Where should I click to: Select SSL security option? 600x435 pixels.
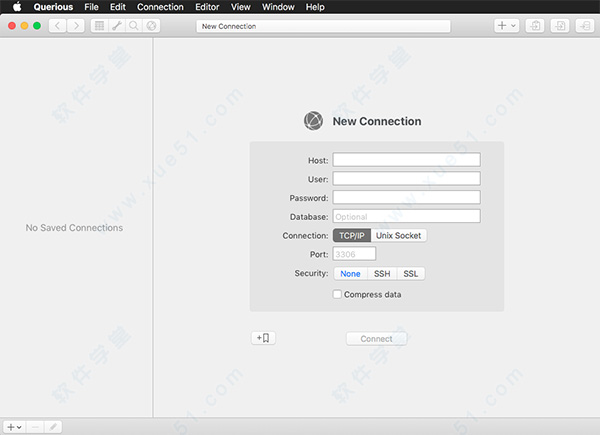pos(411,274)
